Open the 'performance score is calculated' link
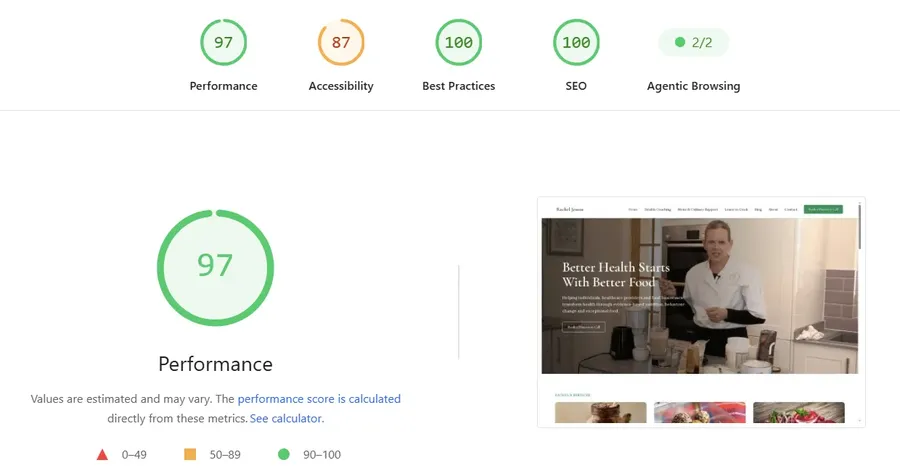Image resolution: width=900 pixels, height=468 pixels. point(319,399)
